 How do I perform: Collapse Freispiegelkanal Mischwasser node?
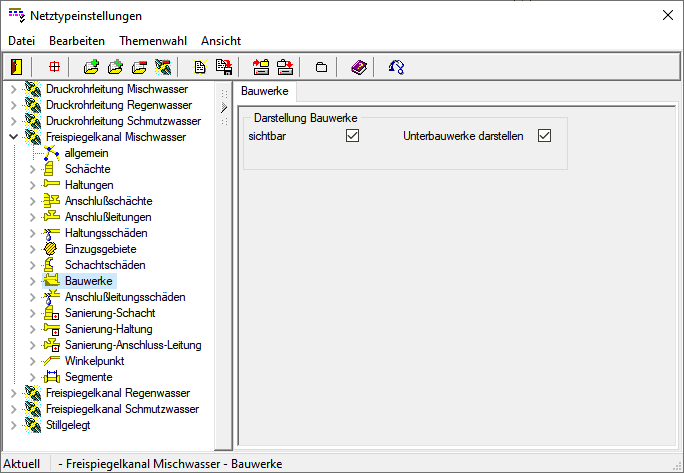pos(13,137)
